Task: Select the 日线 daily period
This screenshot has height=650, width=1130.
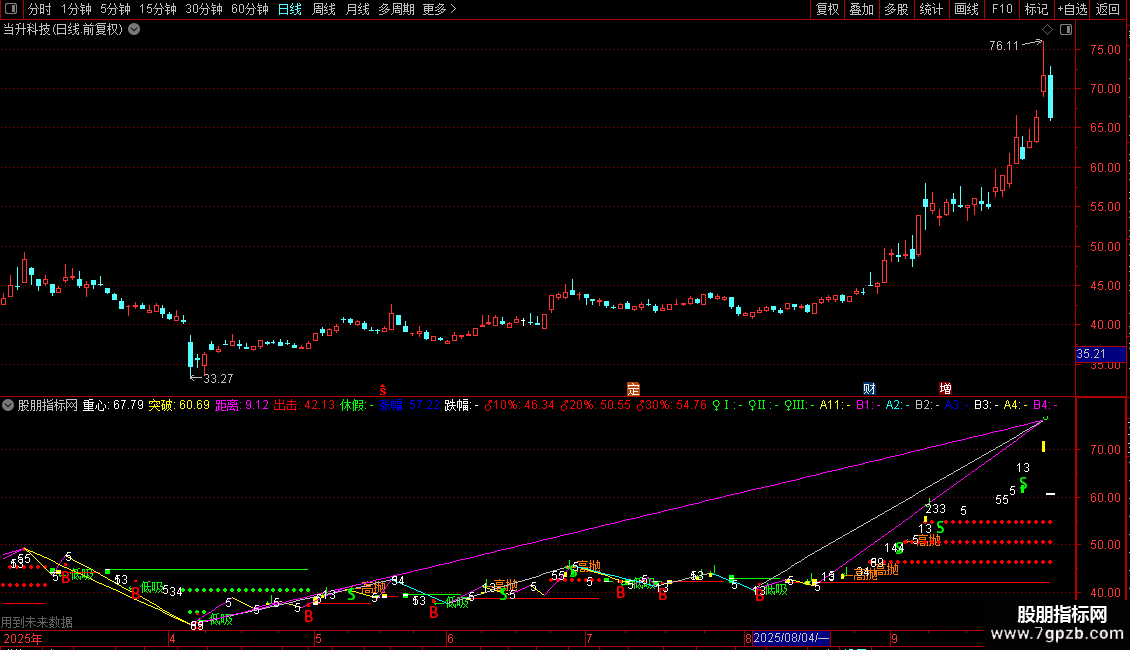Action: (290, 9)
